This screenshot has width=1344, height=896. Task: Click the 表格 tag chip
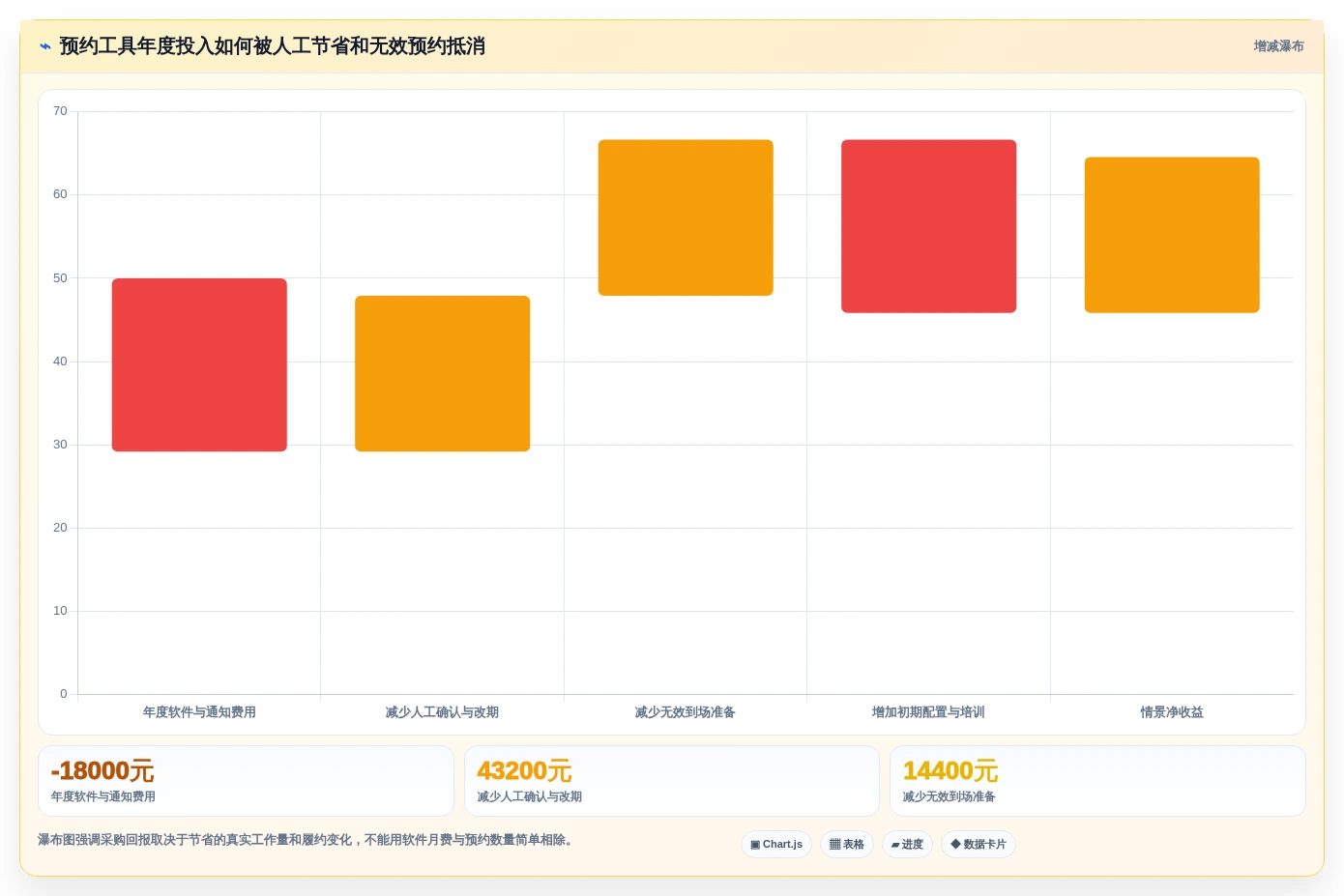[847, 844]
